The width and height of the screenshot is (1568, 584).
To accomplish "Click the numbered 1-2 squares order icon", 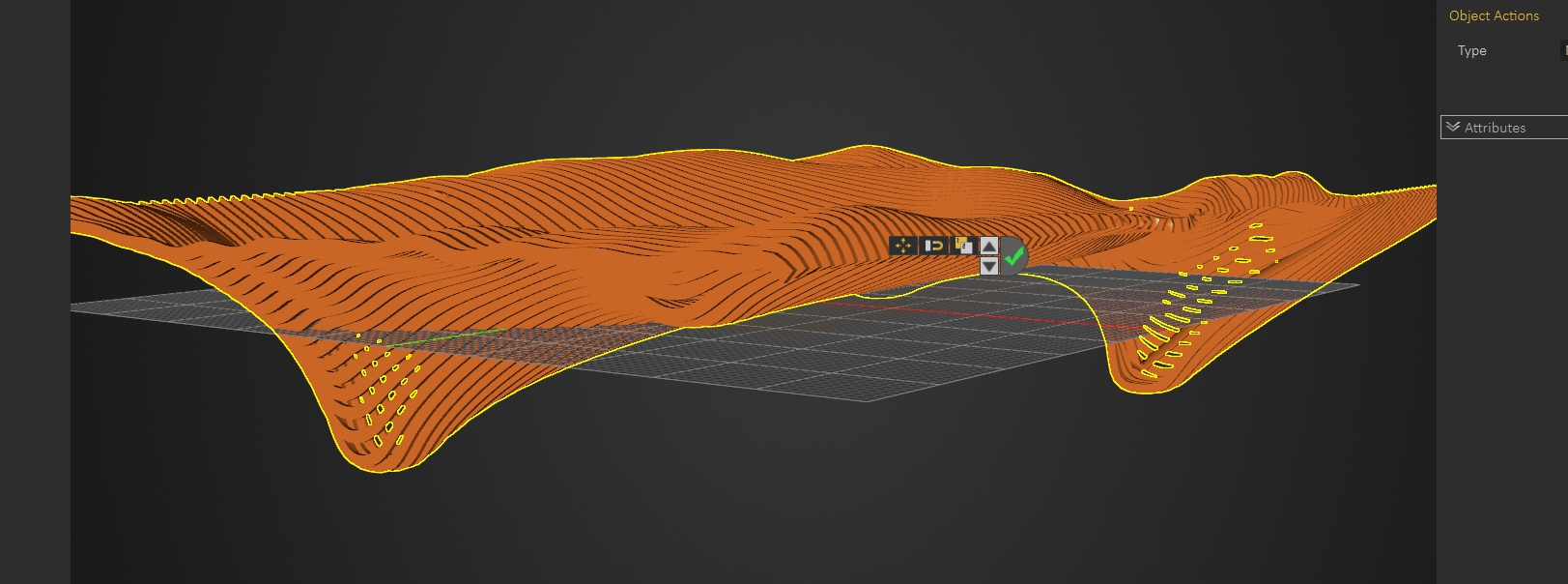I will [x=963, y=246].
